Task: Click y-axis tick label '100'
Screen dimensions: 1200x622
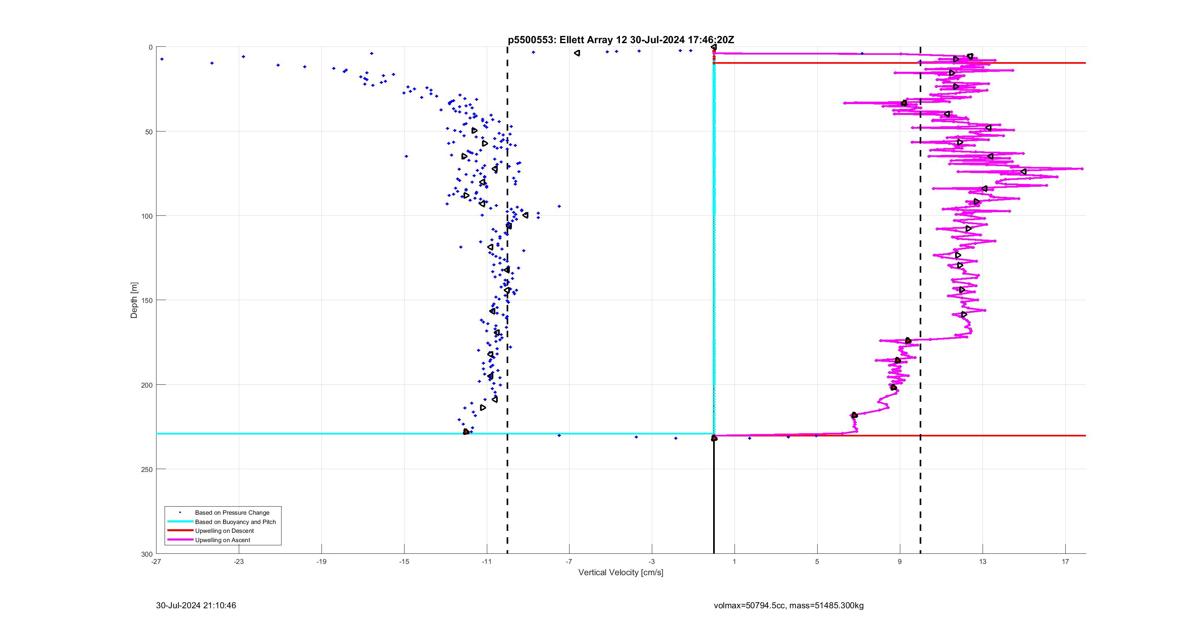Action: click(146, 216)
